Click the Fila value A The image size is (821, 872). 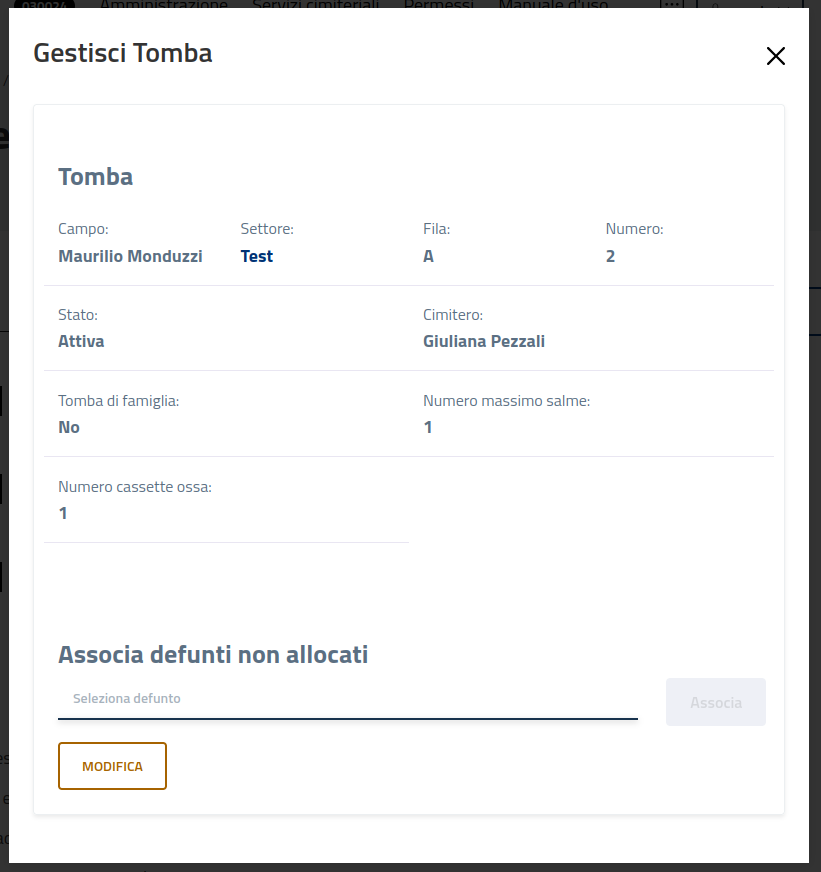(x=428, y=255)
